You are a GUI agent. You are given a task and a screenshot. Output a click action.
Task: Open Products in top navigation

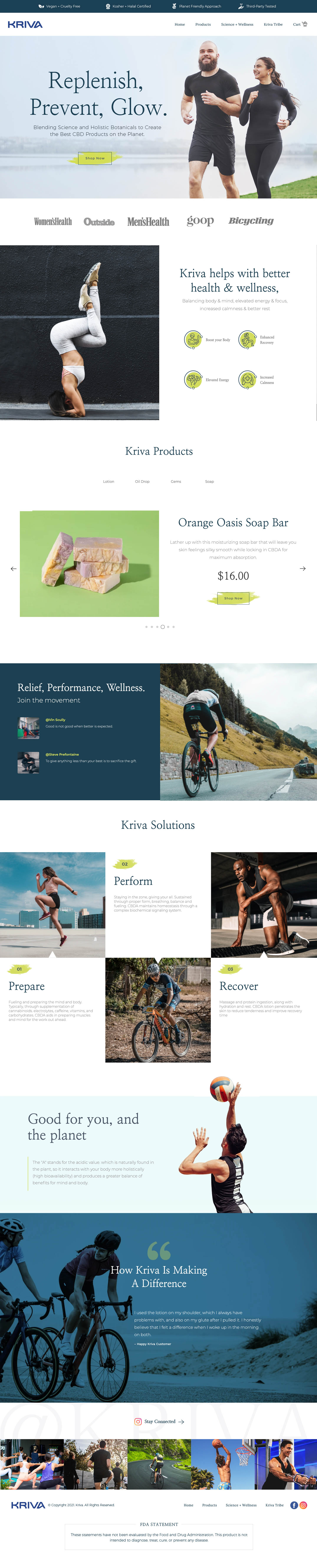203,24
